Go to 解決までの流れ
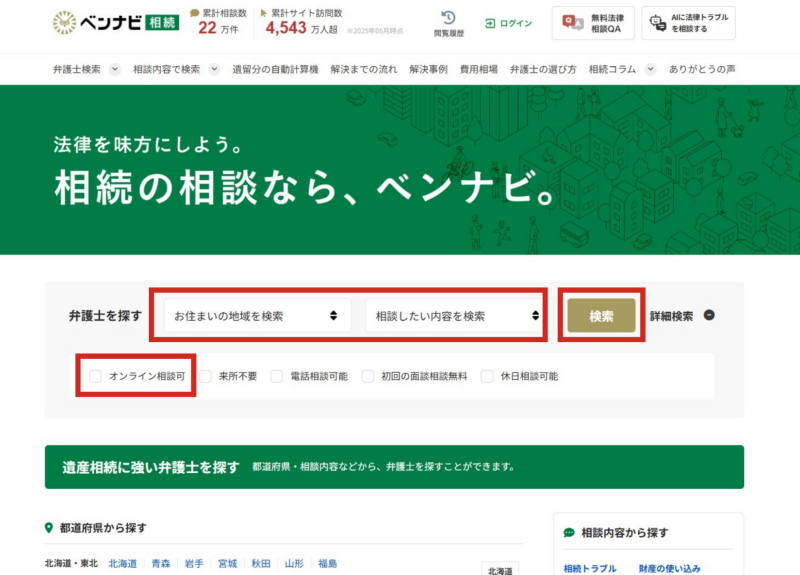This screenshot has height=575, width=800. coord(363,69)
